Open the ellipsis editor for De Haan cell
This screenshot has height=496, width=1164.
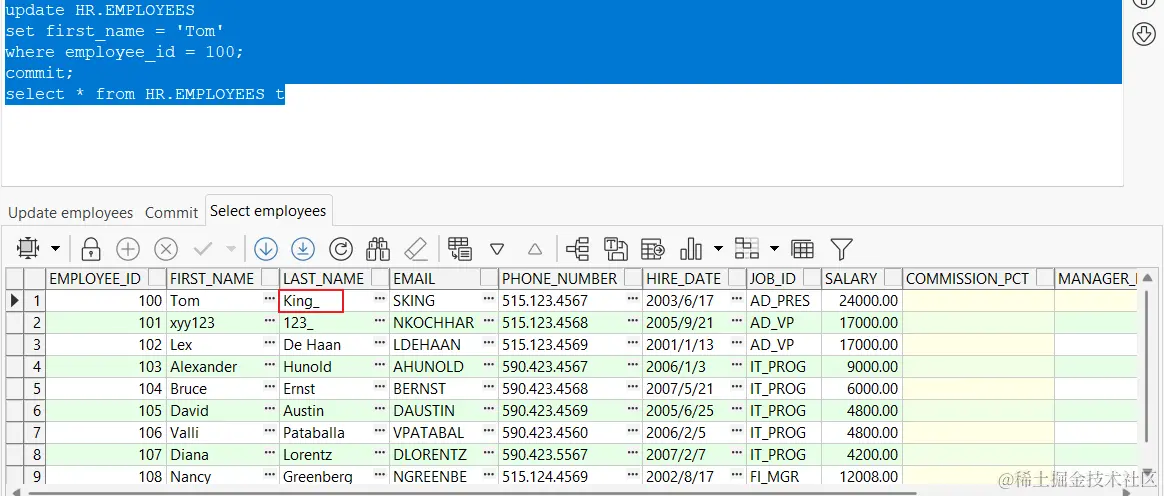coord(379,344)
